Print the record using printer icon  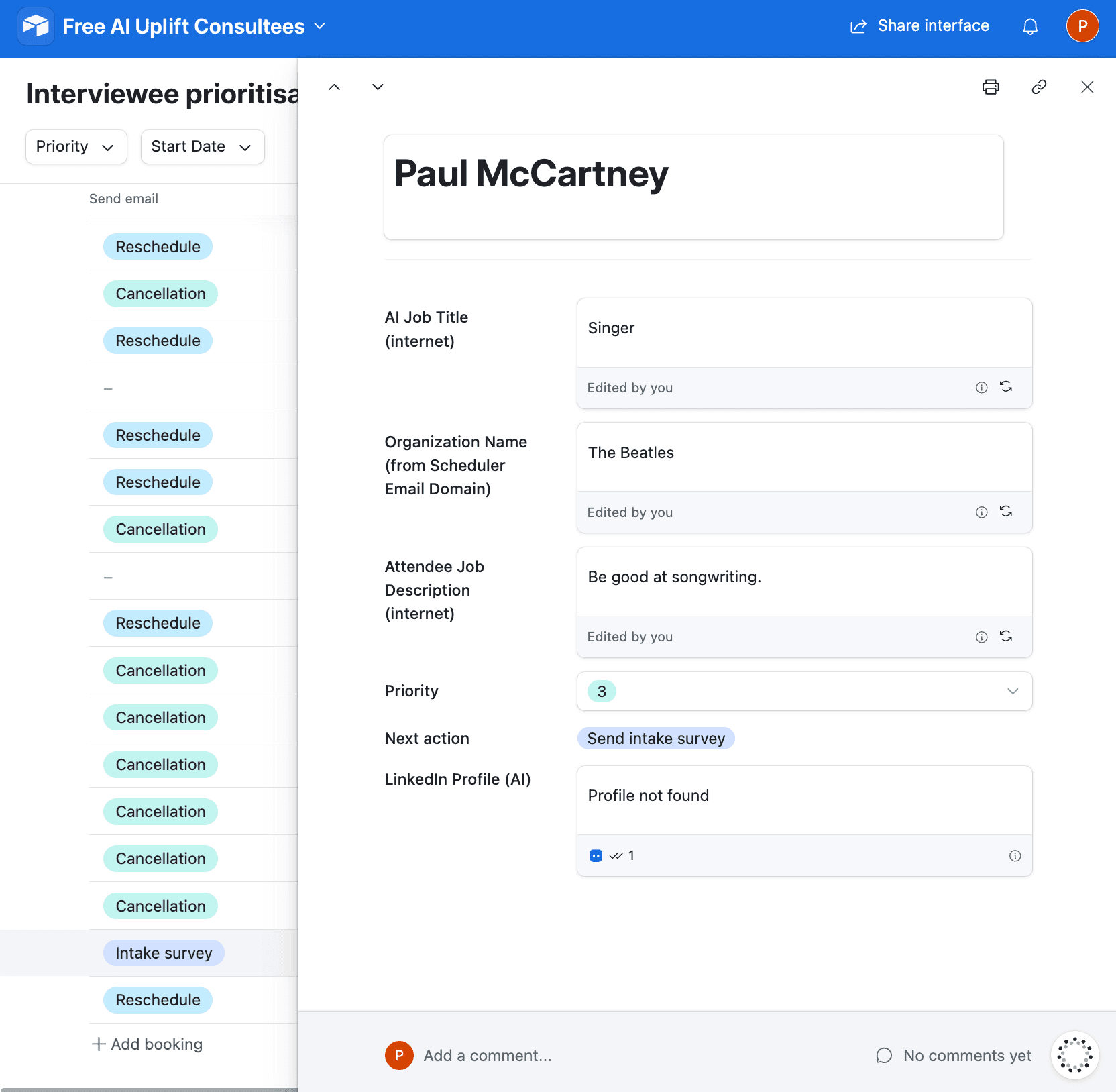point(990,87)
